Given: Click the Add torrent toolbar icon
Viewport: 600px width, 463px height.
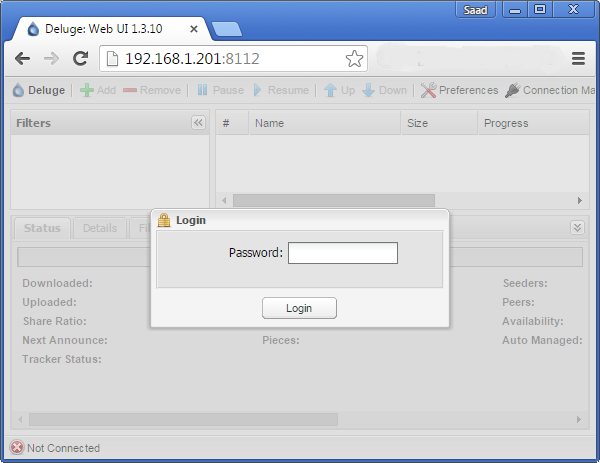Looking at the screenshot, I should pyautogui.click(x=87, y=90).
